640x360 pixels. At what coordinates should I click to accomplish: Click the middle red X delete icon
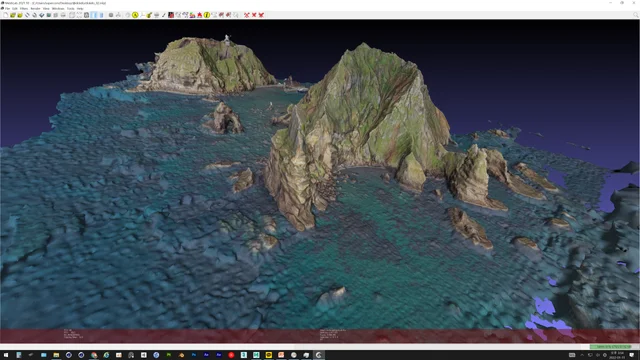pos(254,15)
